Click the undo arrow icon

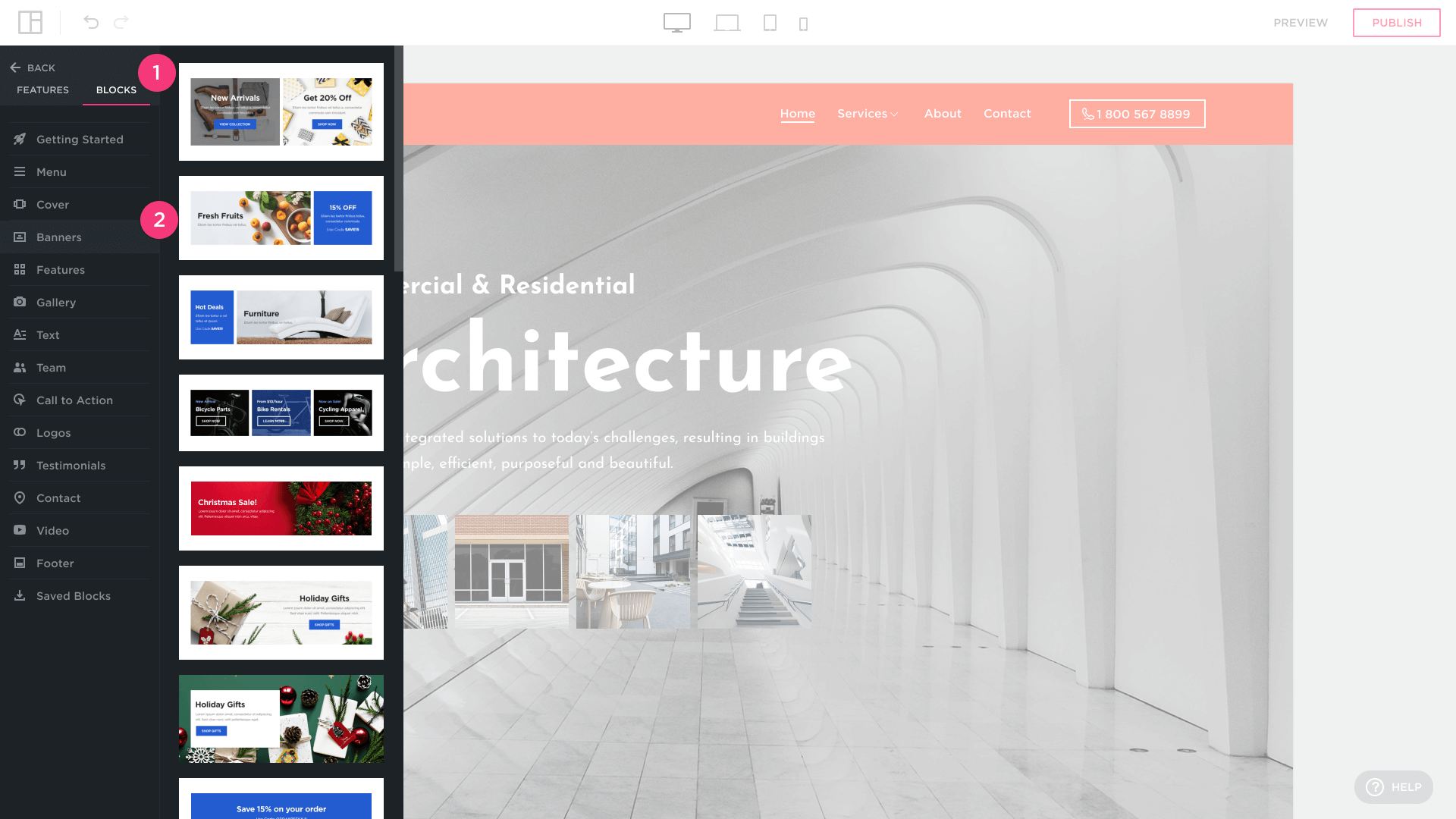click(91, 23)
